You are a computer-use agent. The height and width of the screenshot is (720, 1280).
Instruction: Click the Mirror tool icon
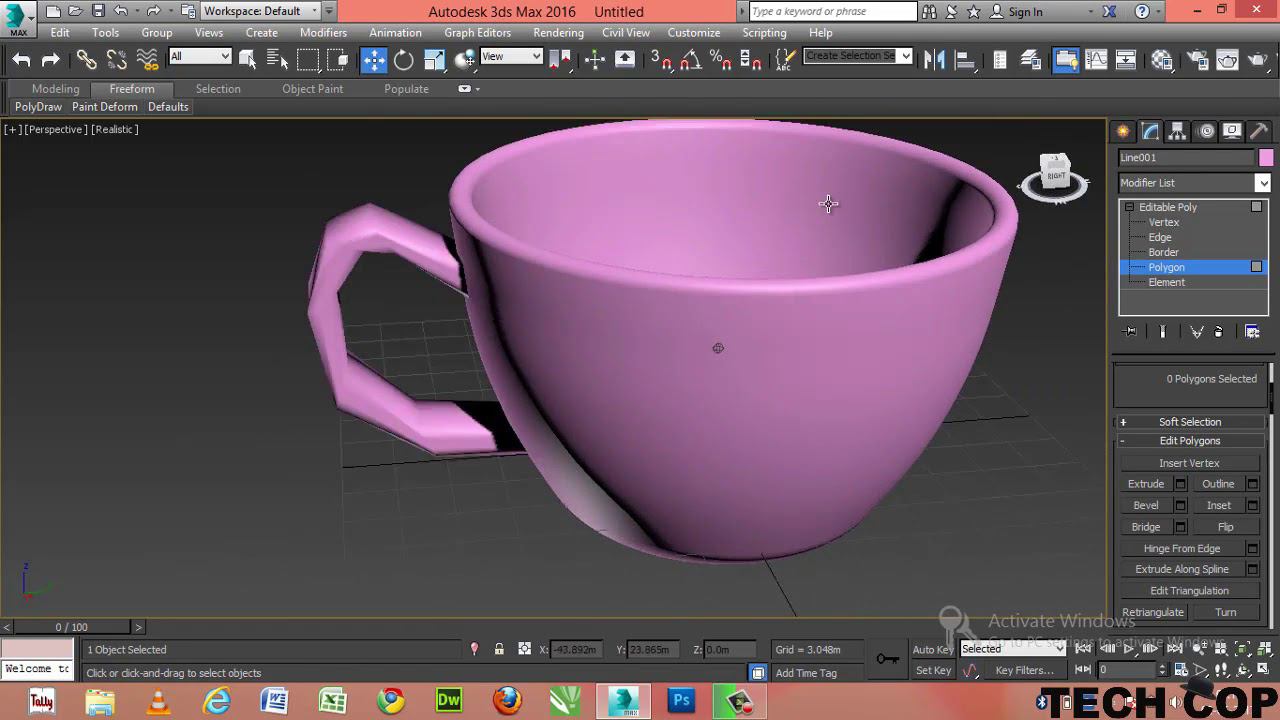935,60
